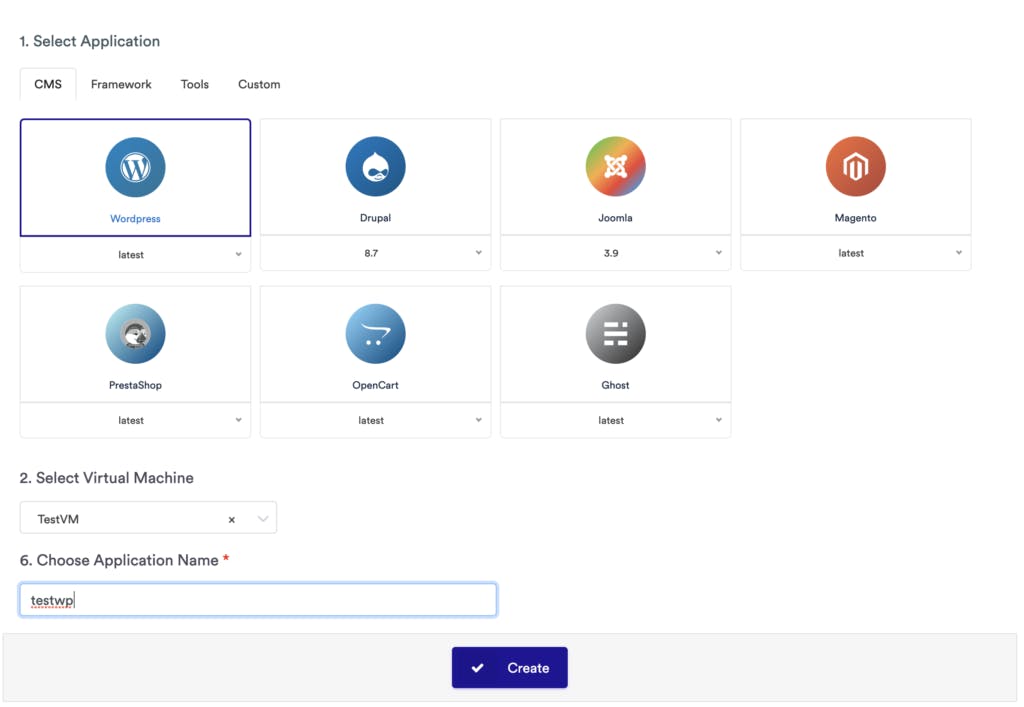Choose the Drupal logo icon
Viewport: 1024px width, 707px height.
pyautogui.click(x=375, y=167)
